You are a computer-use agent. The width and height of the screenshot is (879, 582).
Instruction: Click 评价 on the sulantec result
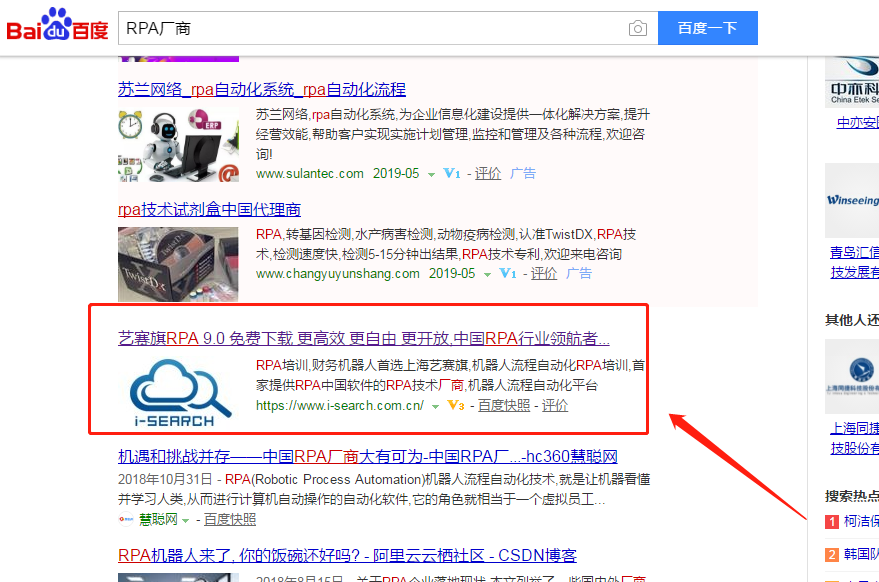[x=488, y=174]
